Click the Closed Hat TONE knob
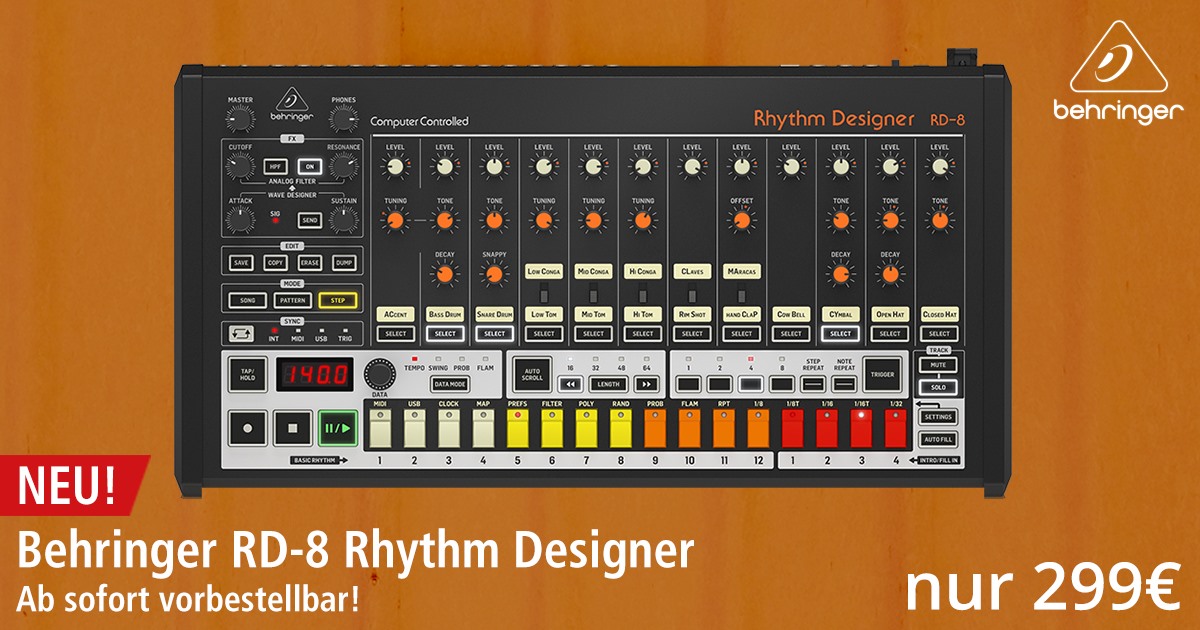1200x630 pixels. [939, 220]
